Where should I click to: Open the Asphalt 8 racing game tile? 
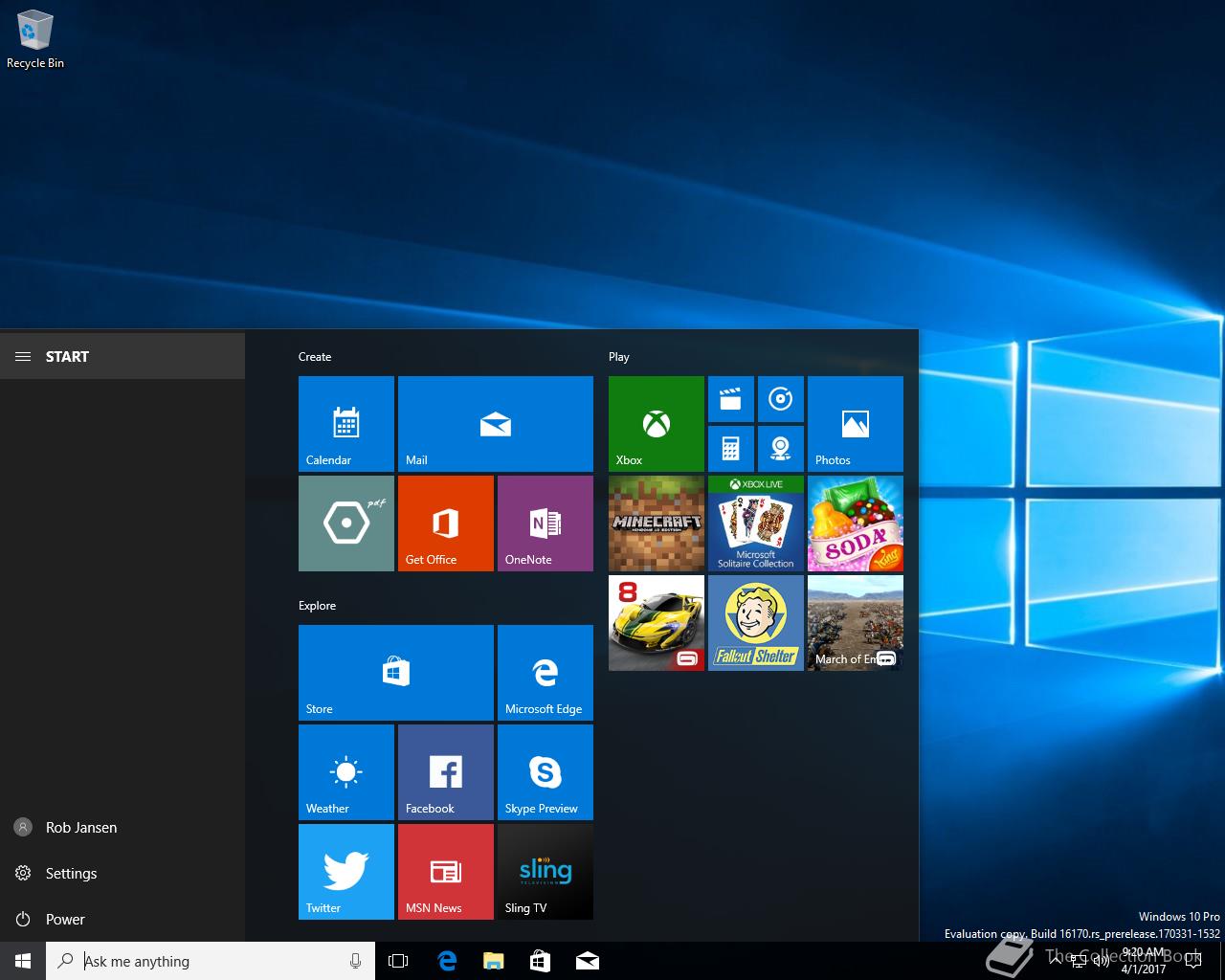coord(657,623)
